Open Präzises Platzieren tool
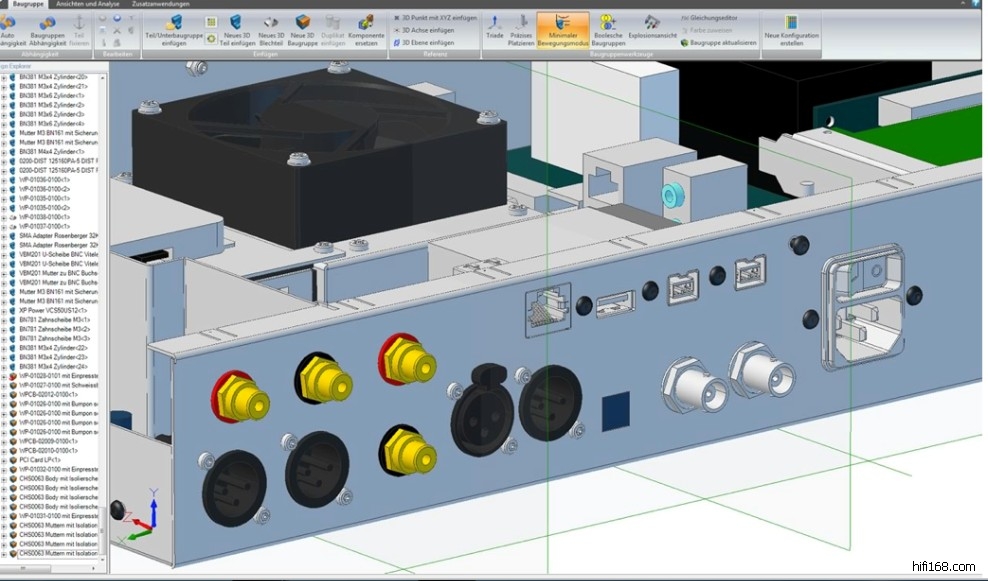This screenshot has height=581, width=988. [521, 23]
